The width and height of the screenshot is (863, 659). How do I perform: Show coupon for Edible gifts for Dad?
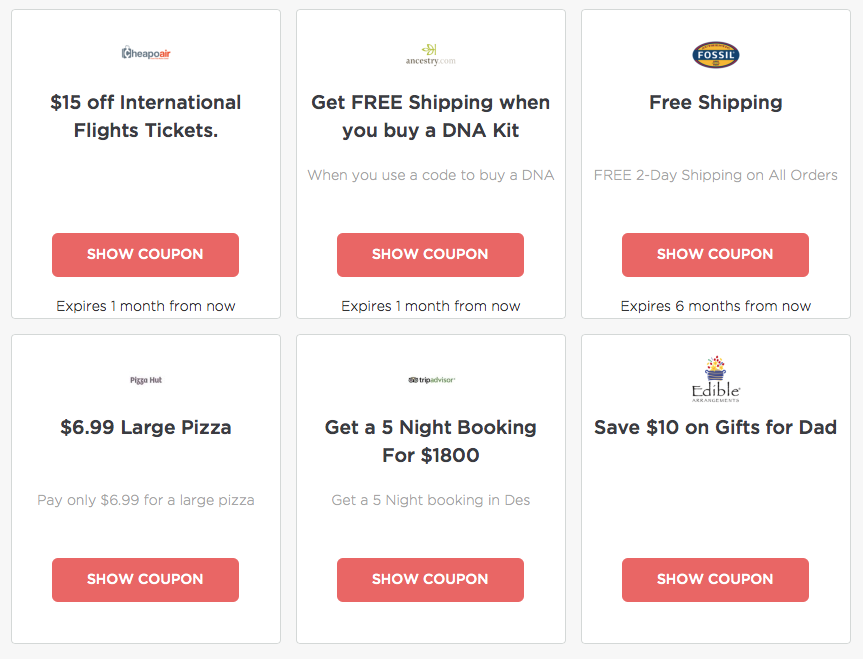(715, 580)
